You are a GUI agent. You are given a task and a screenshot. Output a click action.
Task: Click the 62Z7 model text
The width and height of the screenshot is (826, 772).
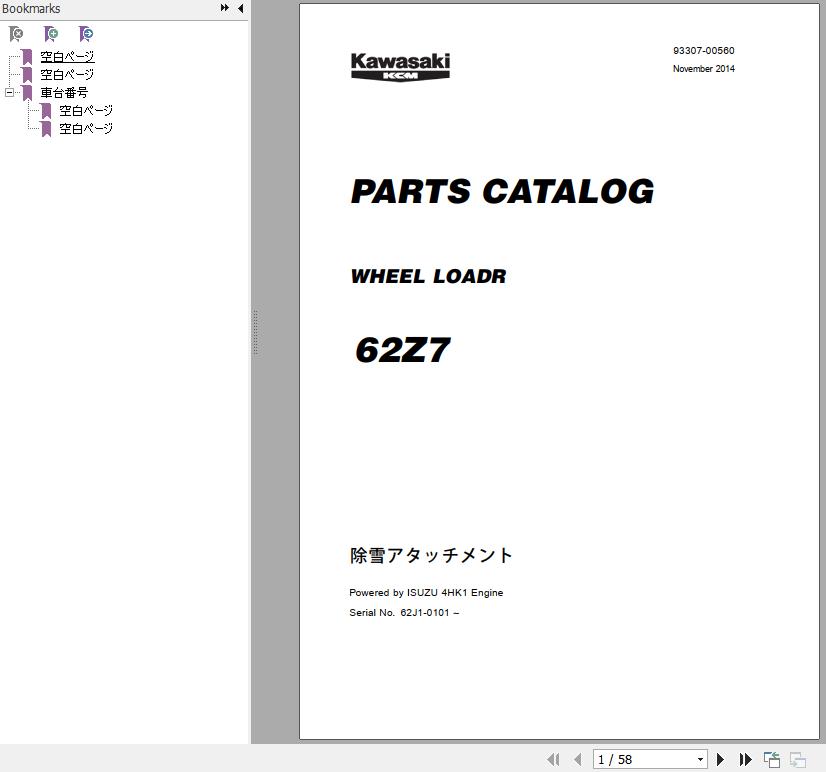(403, 349)
